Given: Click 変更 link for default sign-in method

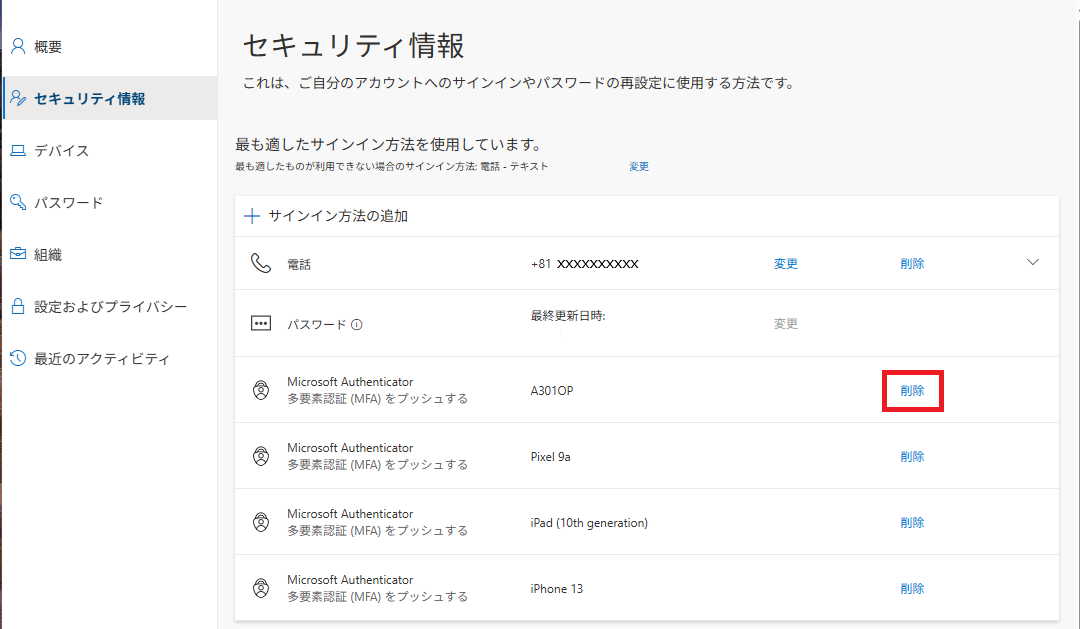Looking at the screenshot, I should click(x=639, y=167).
